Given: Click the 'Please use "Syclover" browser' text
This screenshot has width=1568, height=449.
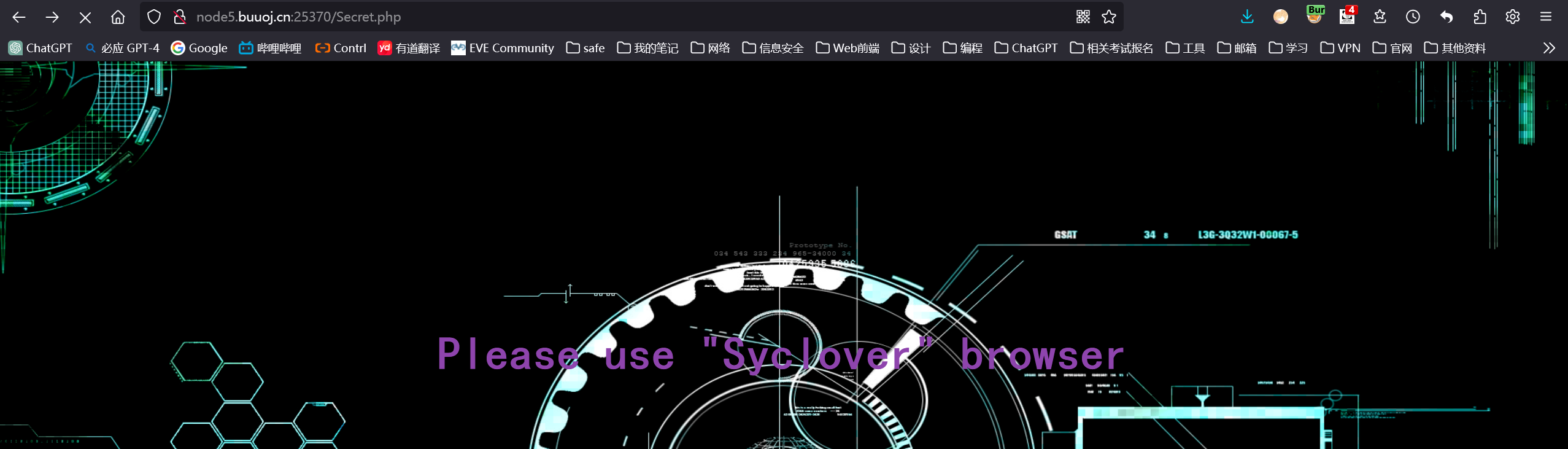Looking at the screenshot, I should pos(781,355).
